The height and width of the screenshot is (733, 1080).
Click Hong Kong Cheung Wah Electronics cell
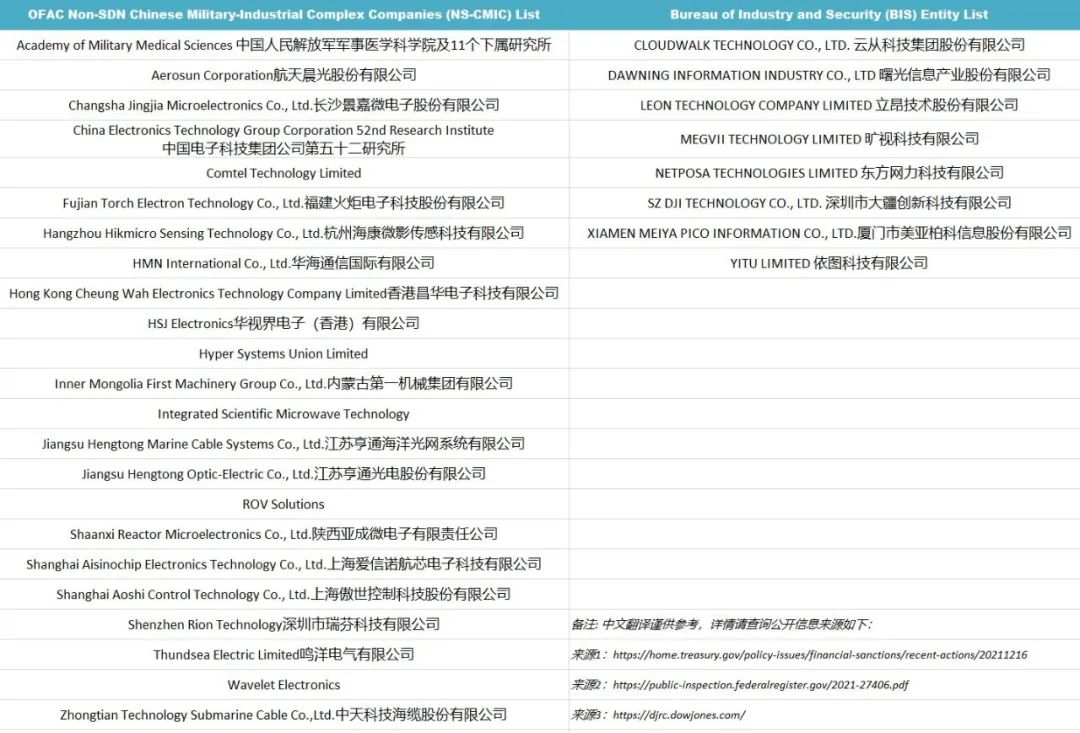click(284, 293)
